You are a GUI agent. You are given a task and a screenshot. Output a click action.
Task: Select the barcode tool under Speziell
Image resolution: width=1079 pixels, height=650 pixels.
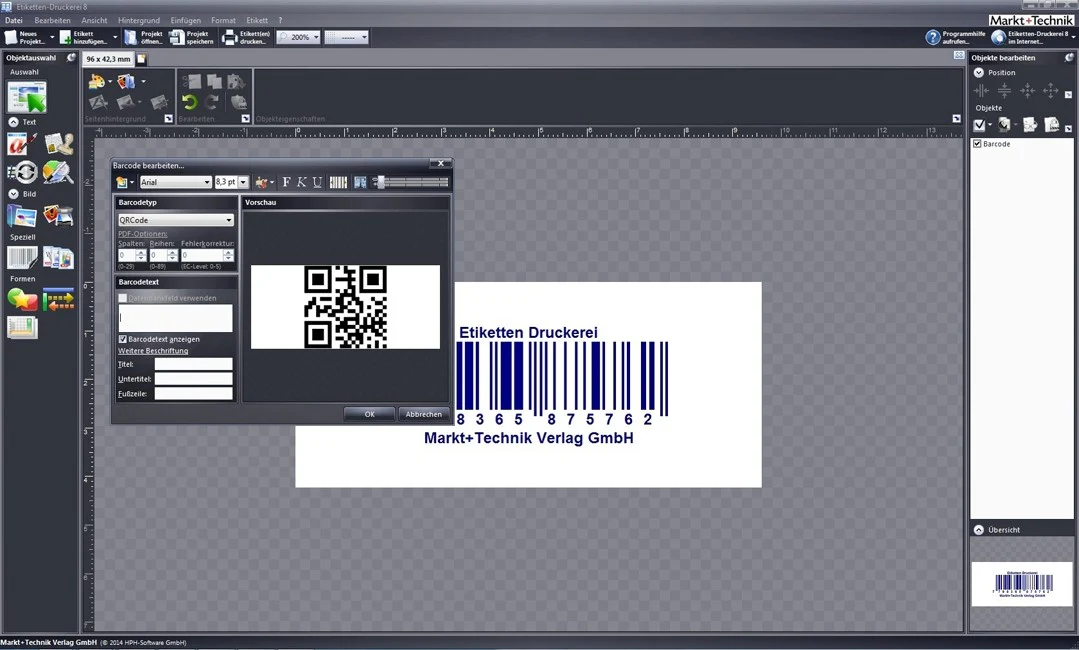click(x=22, y=259)
